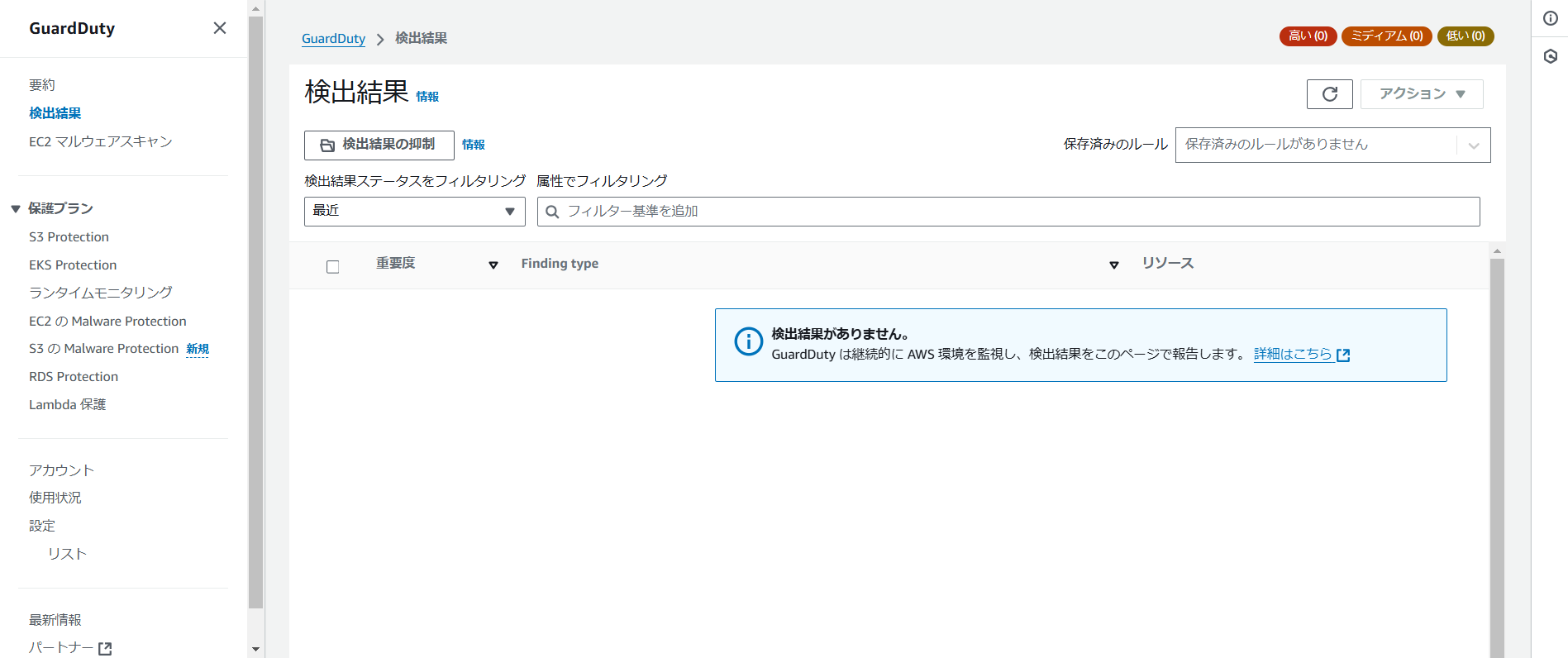Click the 新規 badge beside S3 Malware Protection
Viewport: 1568px width, 658px height.
198,349
